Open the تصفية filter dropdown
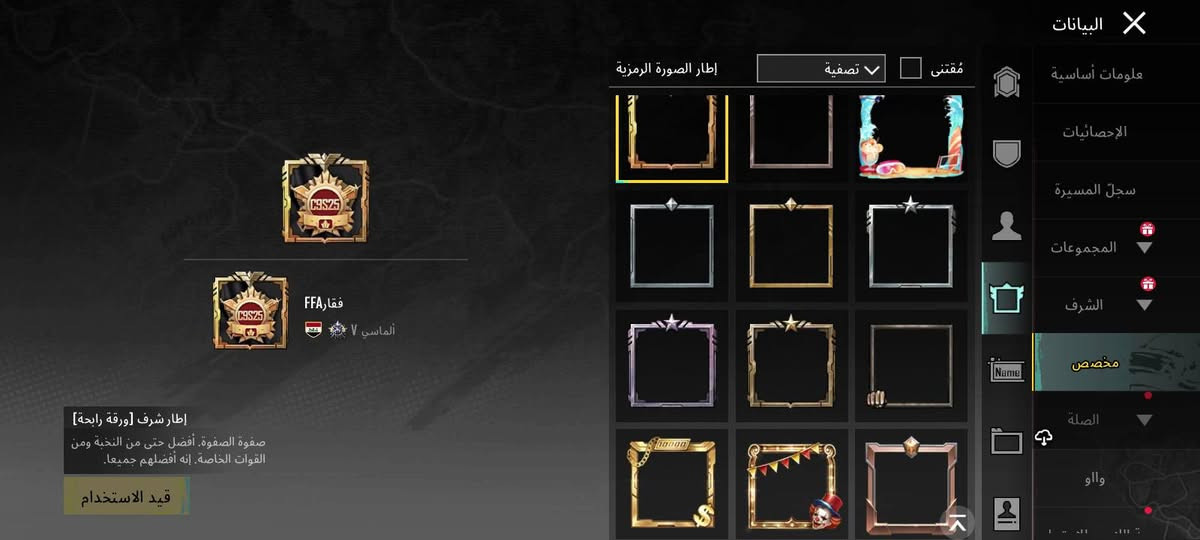This screenshot has width=1200, height=540. pyautogui.click(x=821, y=68)
